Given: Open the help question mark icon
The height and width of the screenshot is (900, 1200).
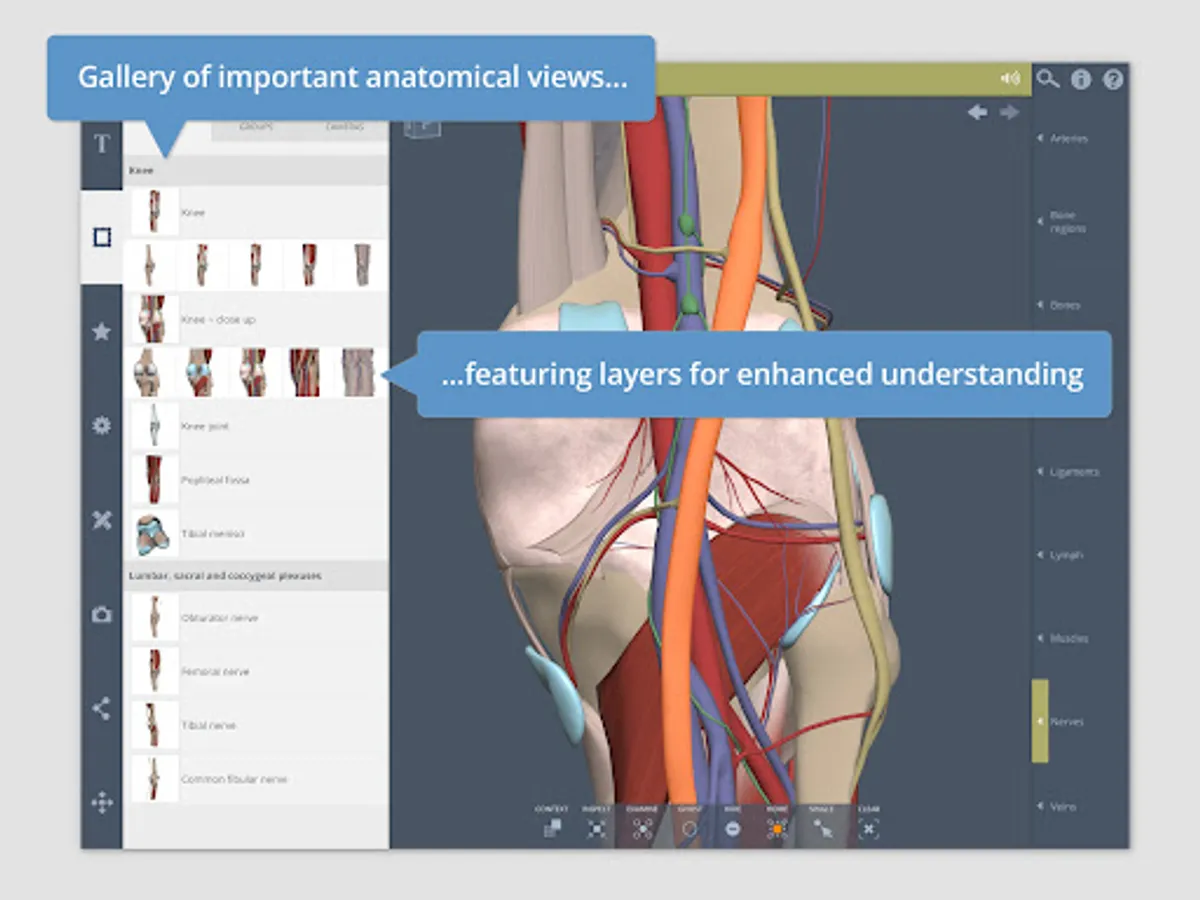Looking at the screenshot, I should tap(1113, 80).
